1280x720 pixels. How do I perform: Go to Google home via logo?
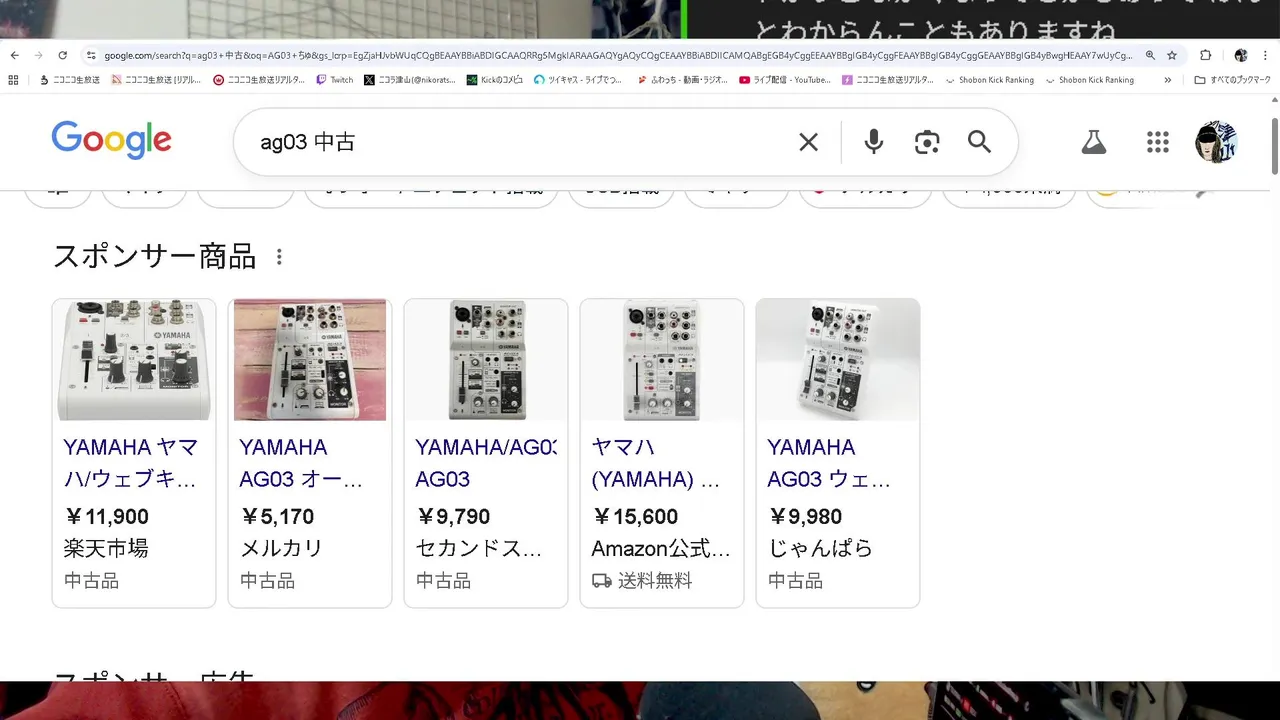pyautogui.click(x=112, y=141)
